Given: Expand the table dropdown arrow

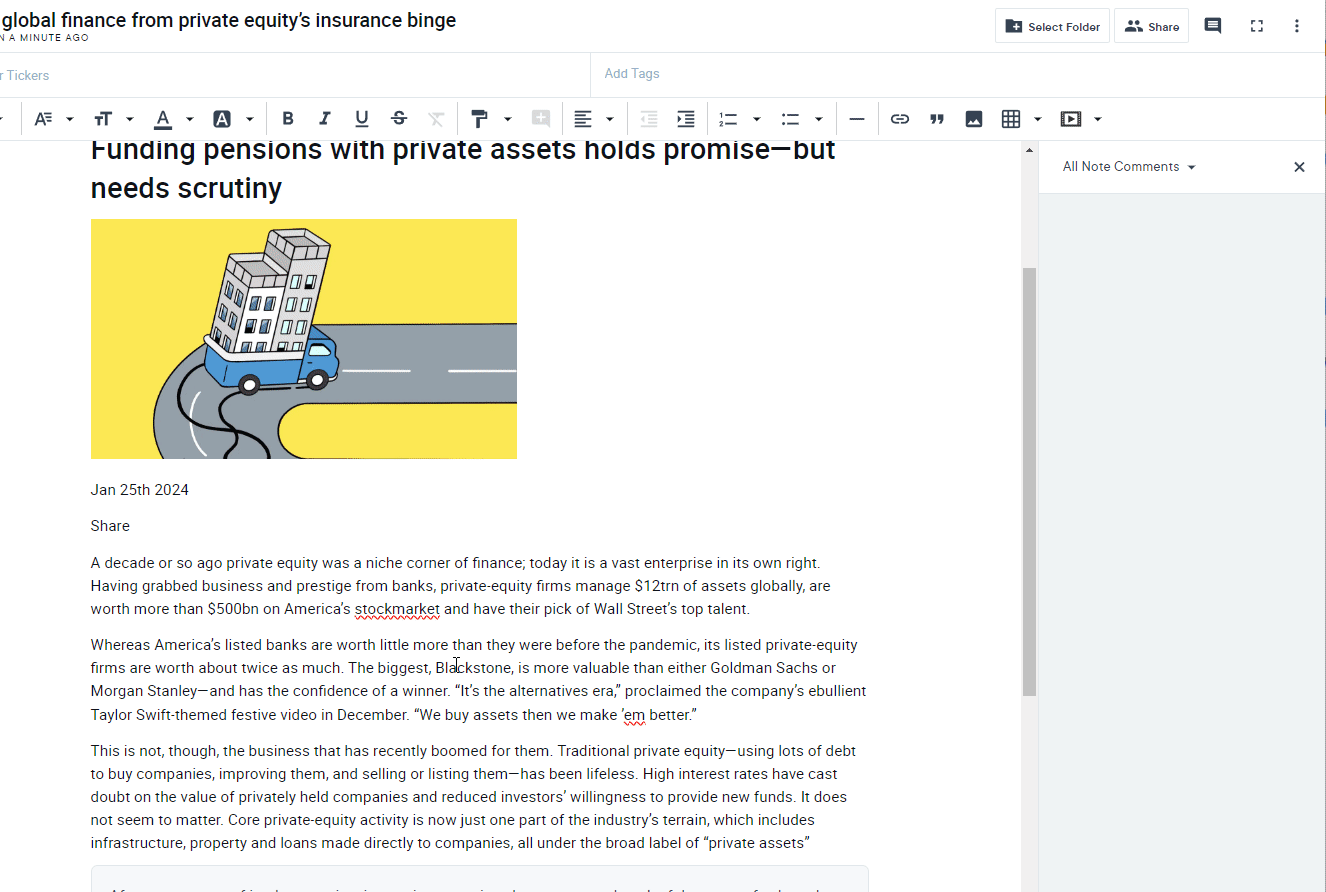Looking at the screenshot, I should tap(1038, 119).
